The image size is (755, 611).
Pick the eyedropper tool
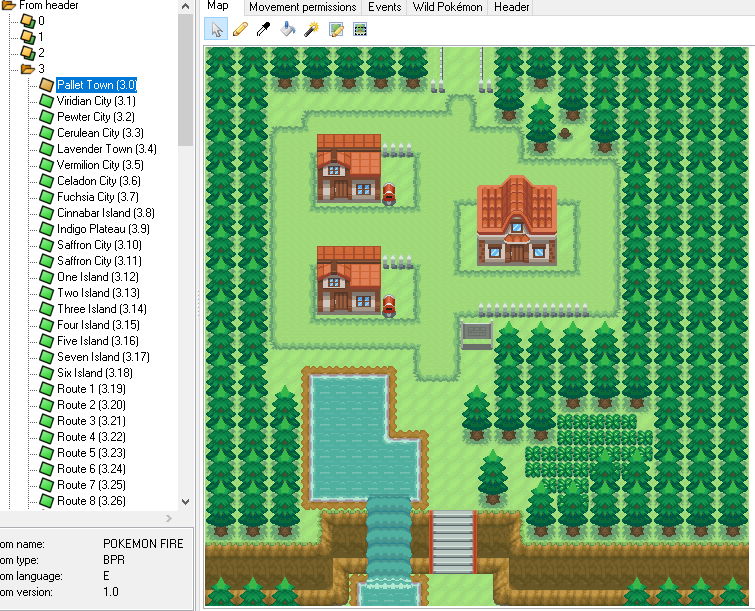pos(264,29)
